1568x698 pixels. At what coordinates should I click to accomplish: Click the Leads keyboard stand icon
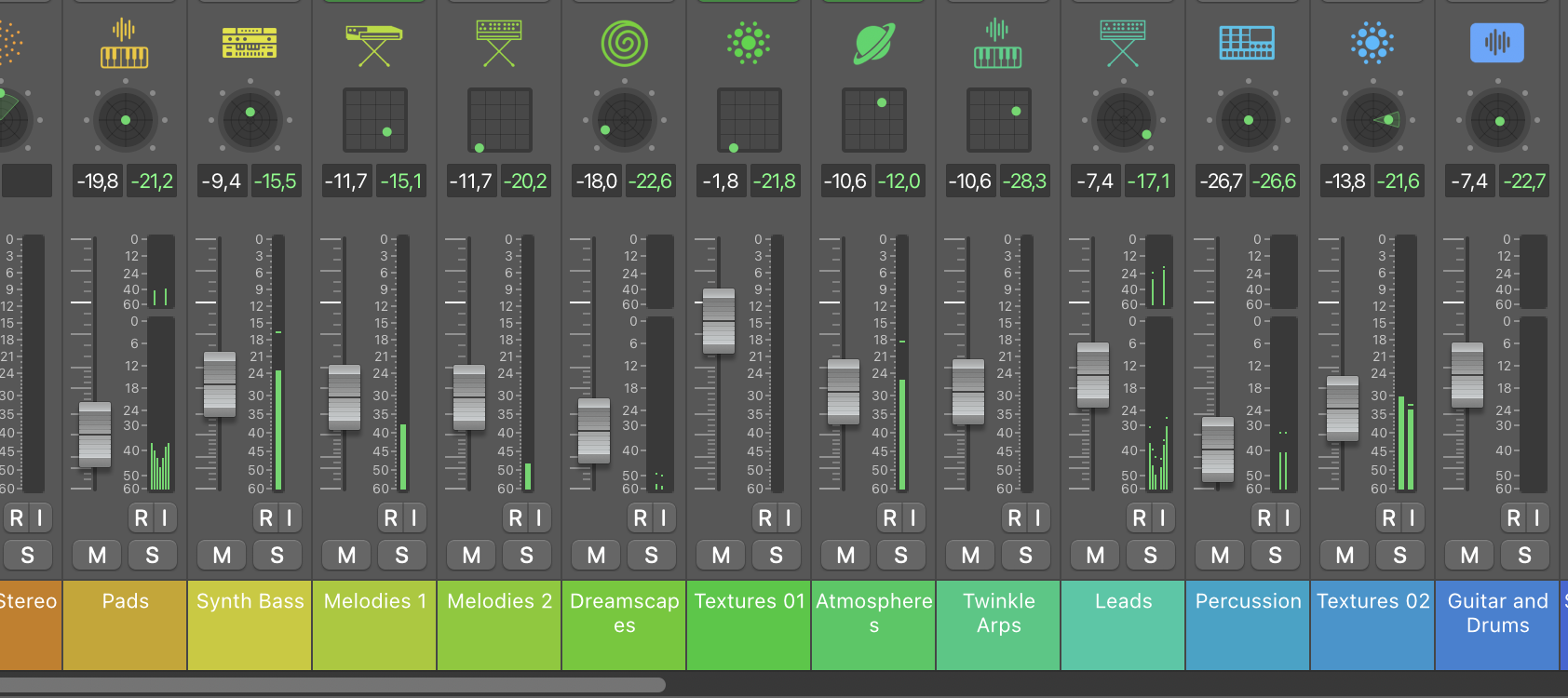(x=1123, y=44)
